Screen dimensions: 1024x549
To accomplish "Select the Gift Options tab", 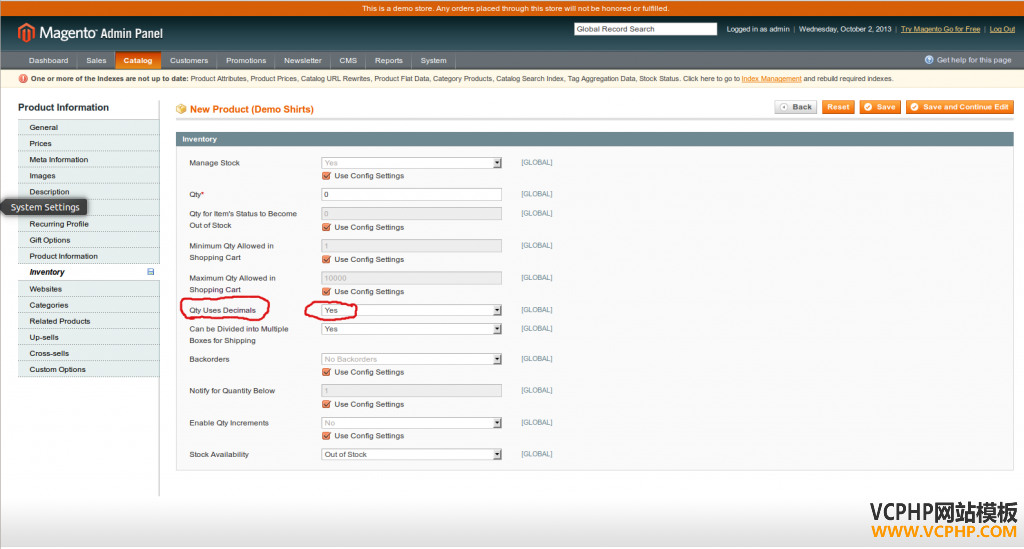I will [x=88, y=240].
